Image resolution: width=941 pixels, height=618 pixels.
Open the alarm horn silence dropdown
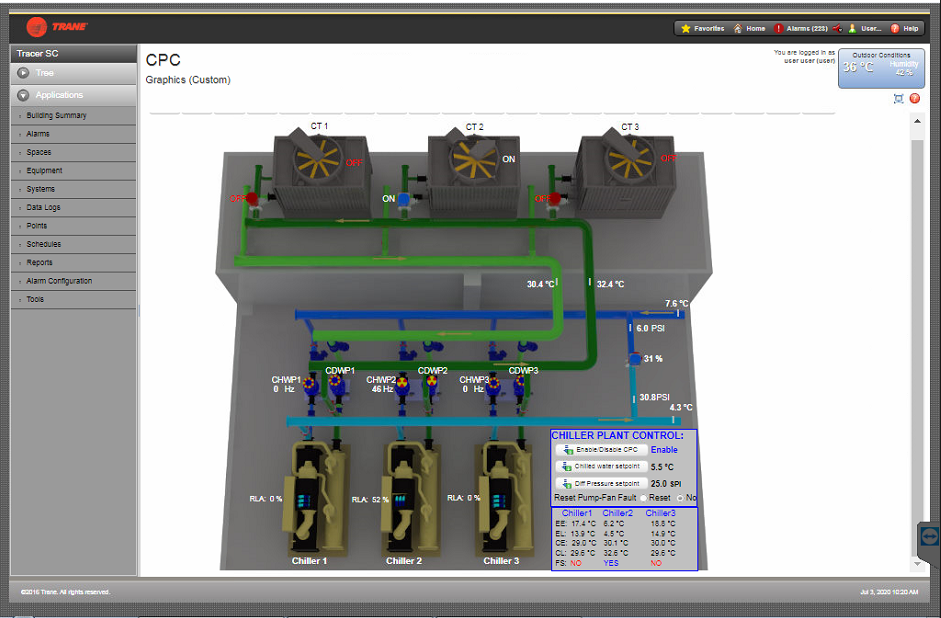click(x=837, y=28)
